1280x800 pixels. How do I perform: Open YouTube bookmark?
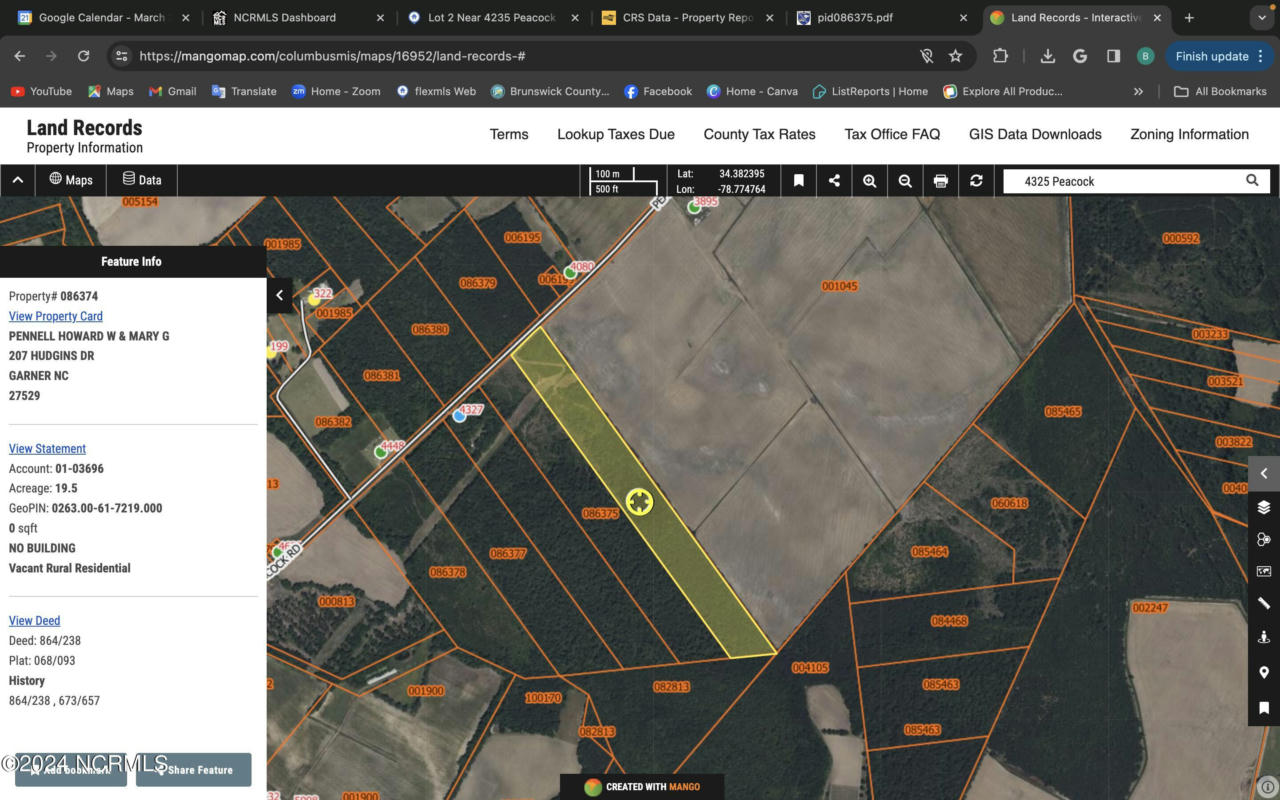click(x=41, y=91)
